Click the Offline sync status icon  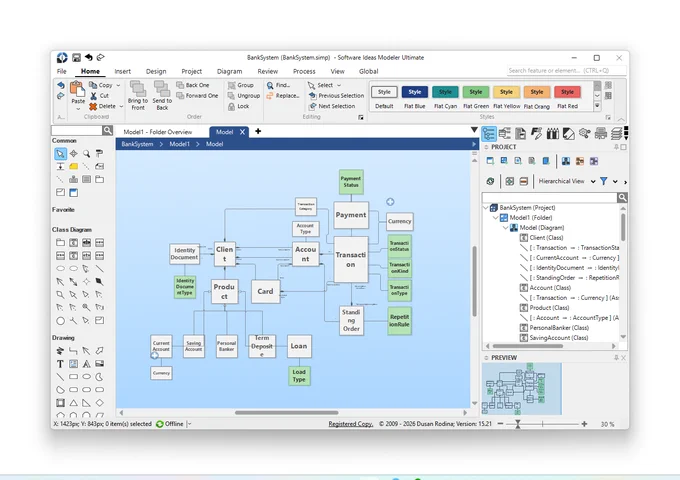point(160,424)
